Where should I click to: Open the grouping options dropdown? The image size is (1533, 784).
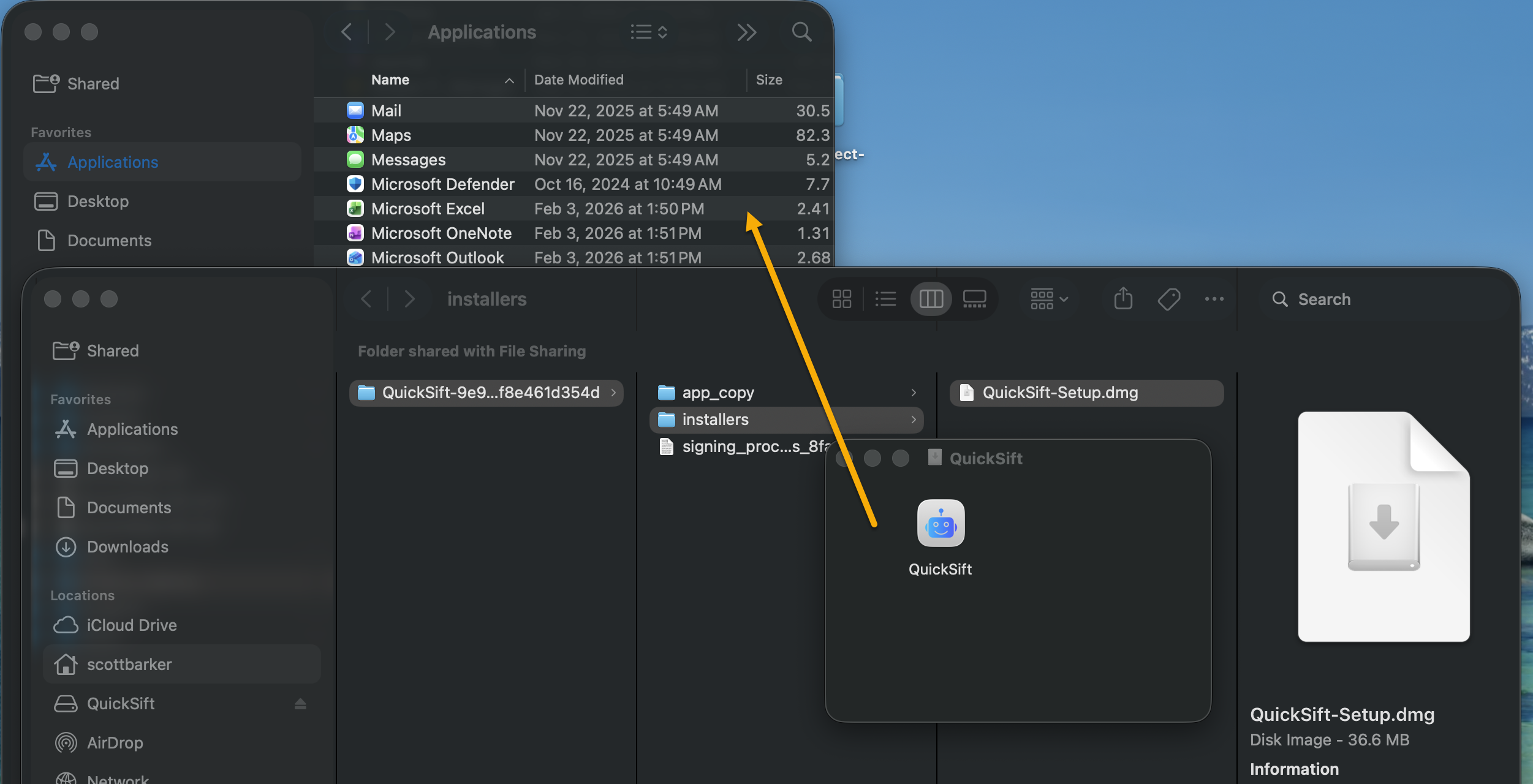click(x=1048, y=299)
